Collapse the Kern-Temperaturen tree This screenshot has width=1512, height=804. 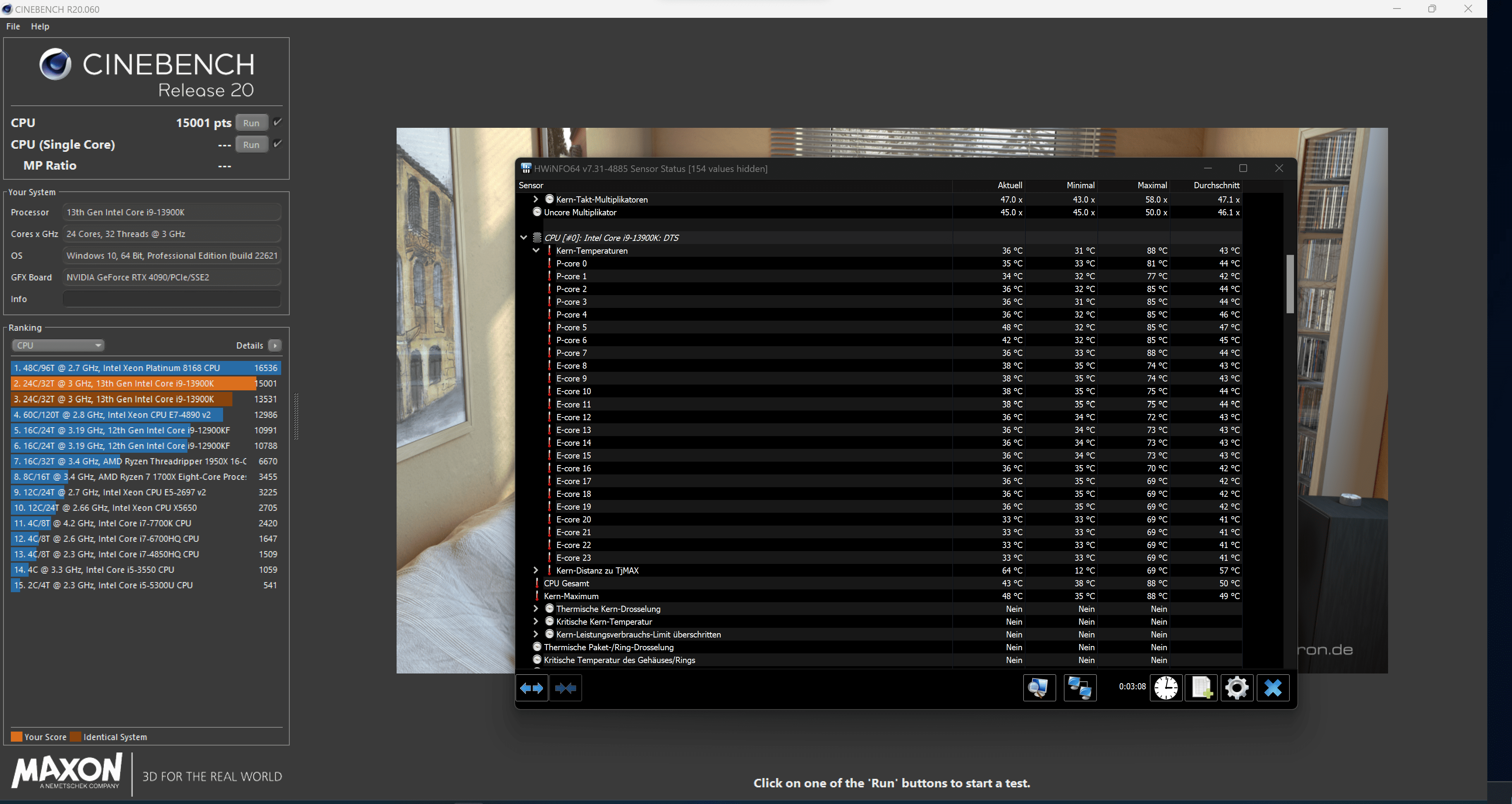(536, 251)
